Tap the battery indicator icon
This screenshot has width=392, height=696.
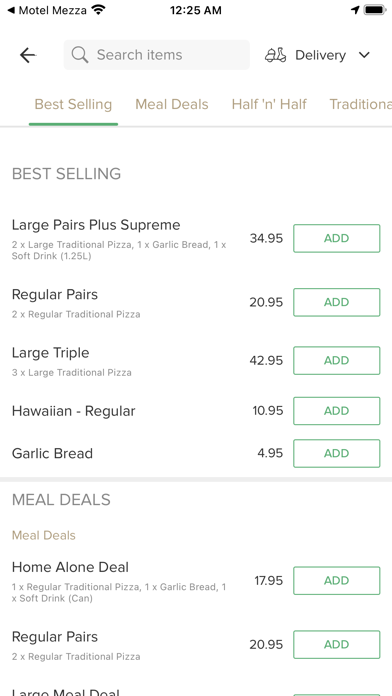[375, 10]
